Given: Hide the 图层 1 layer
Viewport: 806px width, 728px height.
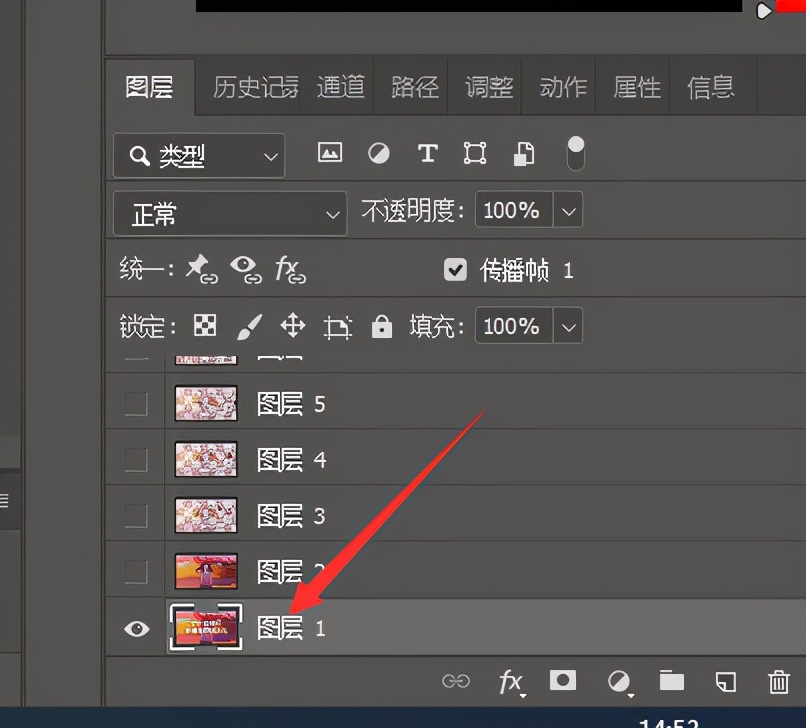Looking at the screenshot, I should click(x=136, y=628).
